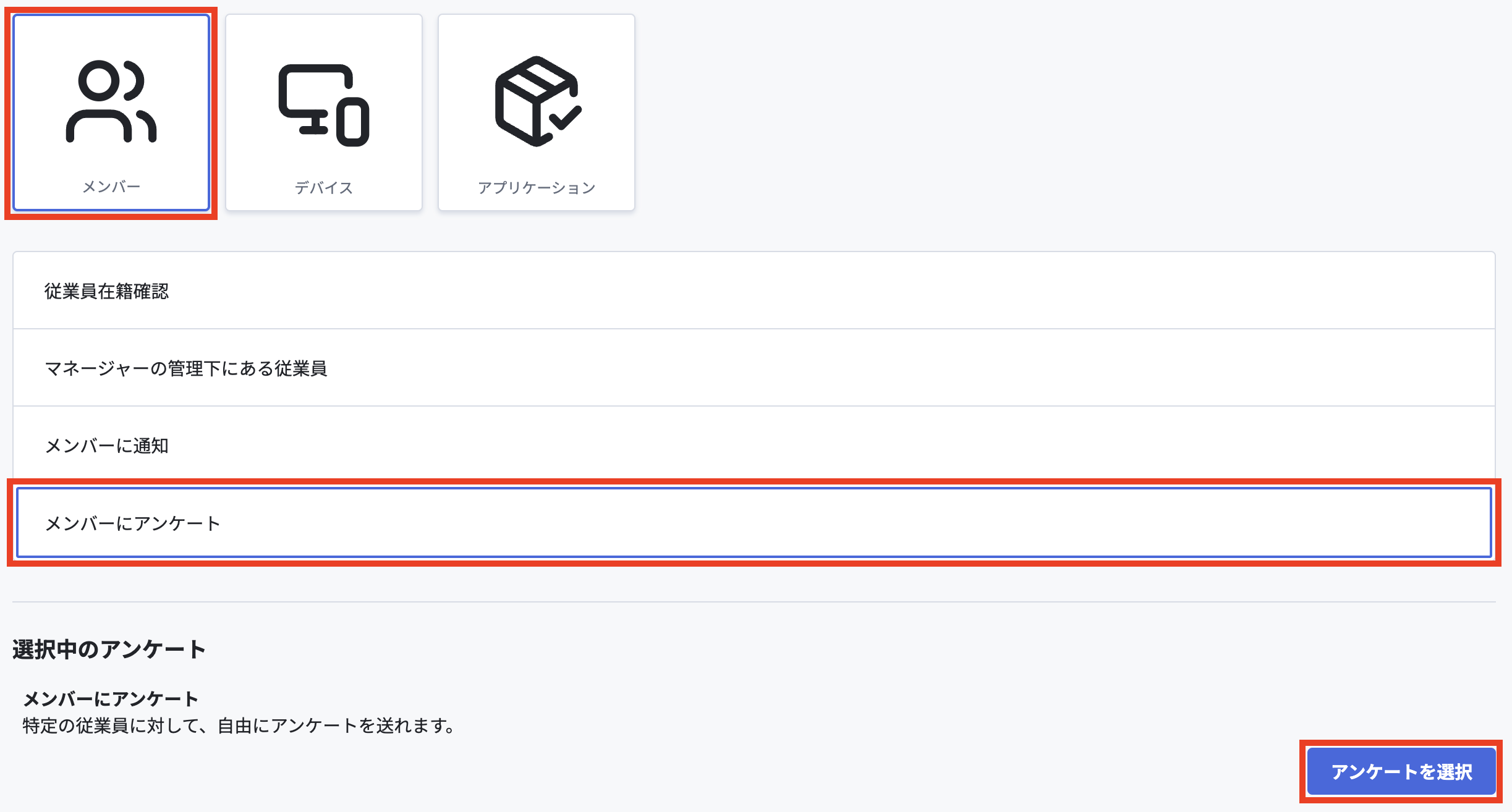Screen dimensions: 1512x812
Task: Select the アプリケーション package checkmark icon
Action: [538, 101]
